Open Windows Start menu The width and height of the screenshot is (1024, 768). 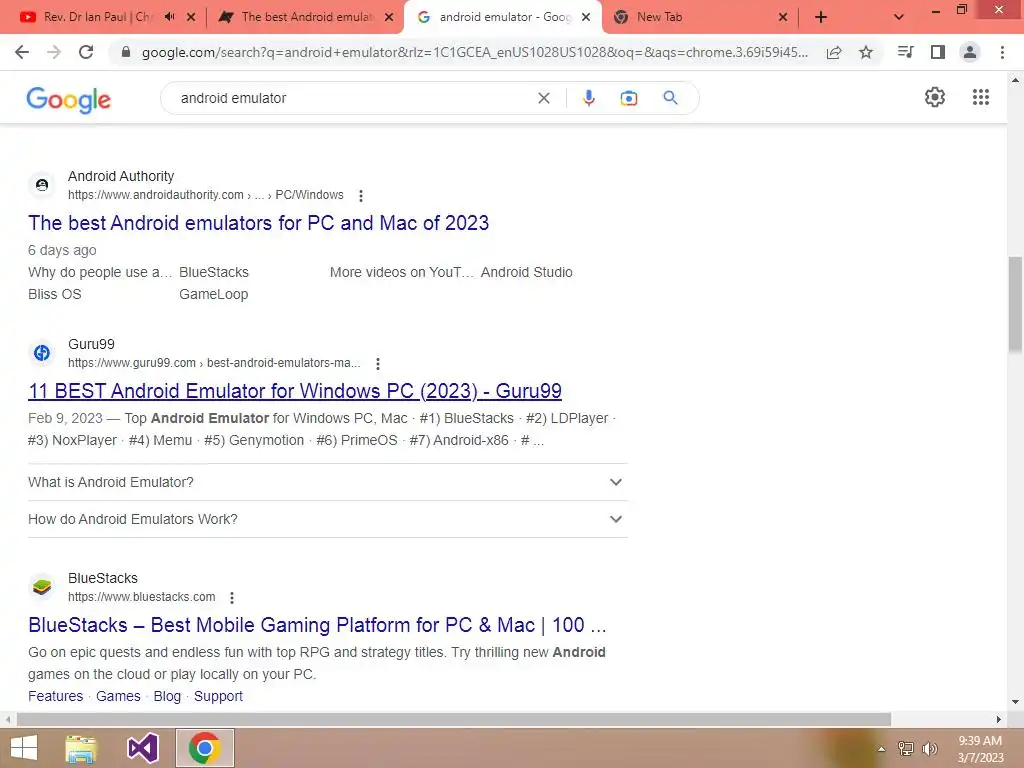click(x=24, y=748)
